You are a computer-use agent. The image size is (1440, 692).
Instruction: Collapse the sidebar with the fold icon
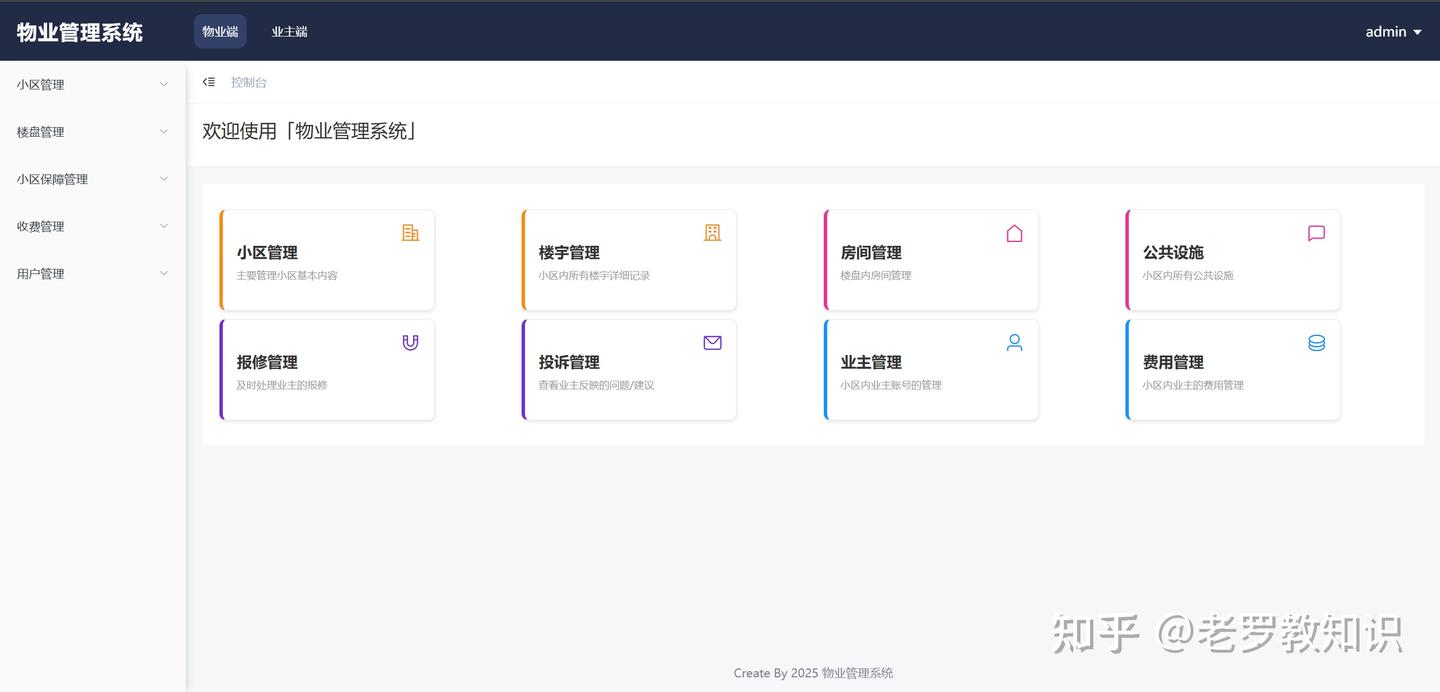tap(209, 82)
